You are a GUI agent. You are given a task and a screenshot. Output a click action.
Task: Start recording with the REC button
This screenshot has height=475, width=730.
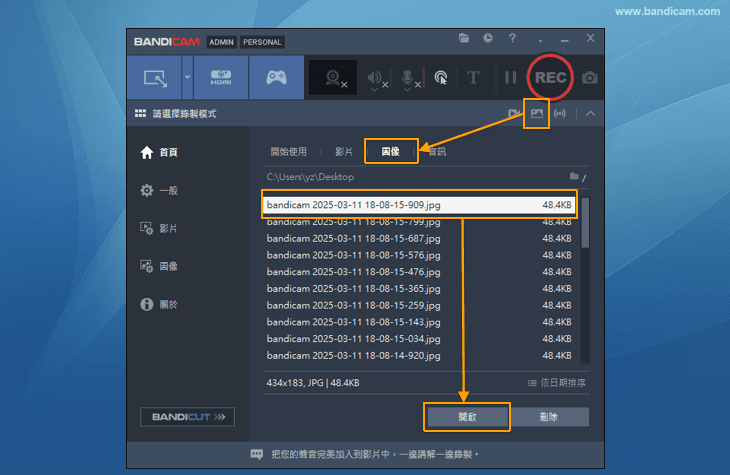(x=550, y=77)
